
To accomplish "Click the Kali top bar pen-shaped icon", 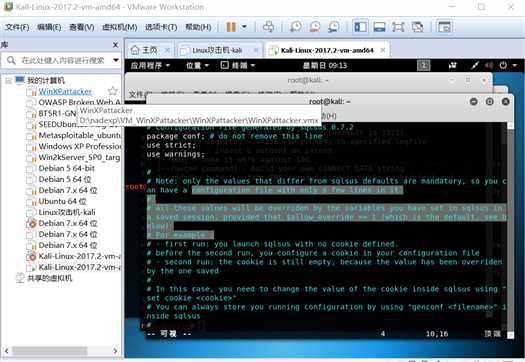I will [475, 65].
